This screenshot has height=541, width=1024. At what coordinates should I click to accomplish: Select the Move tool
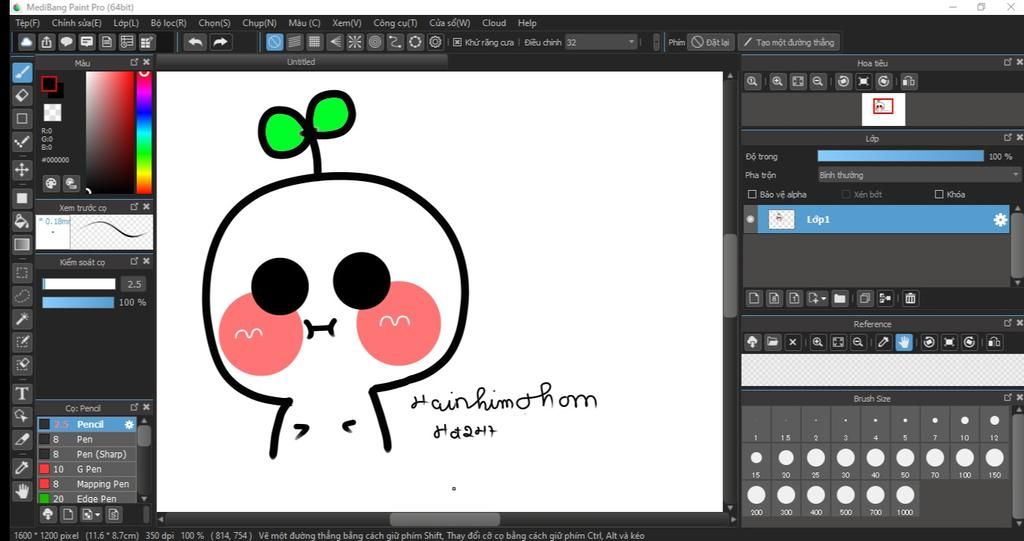[22, 170]
